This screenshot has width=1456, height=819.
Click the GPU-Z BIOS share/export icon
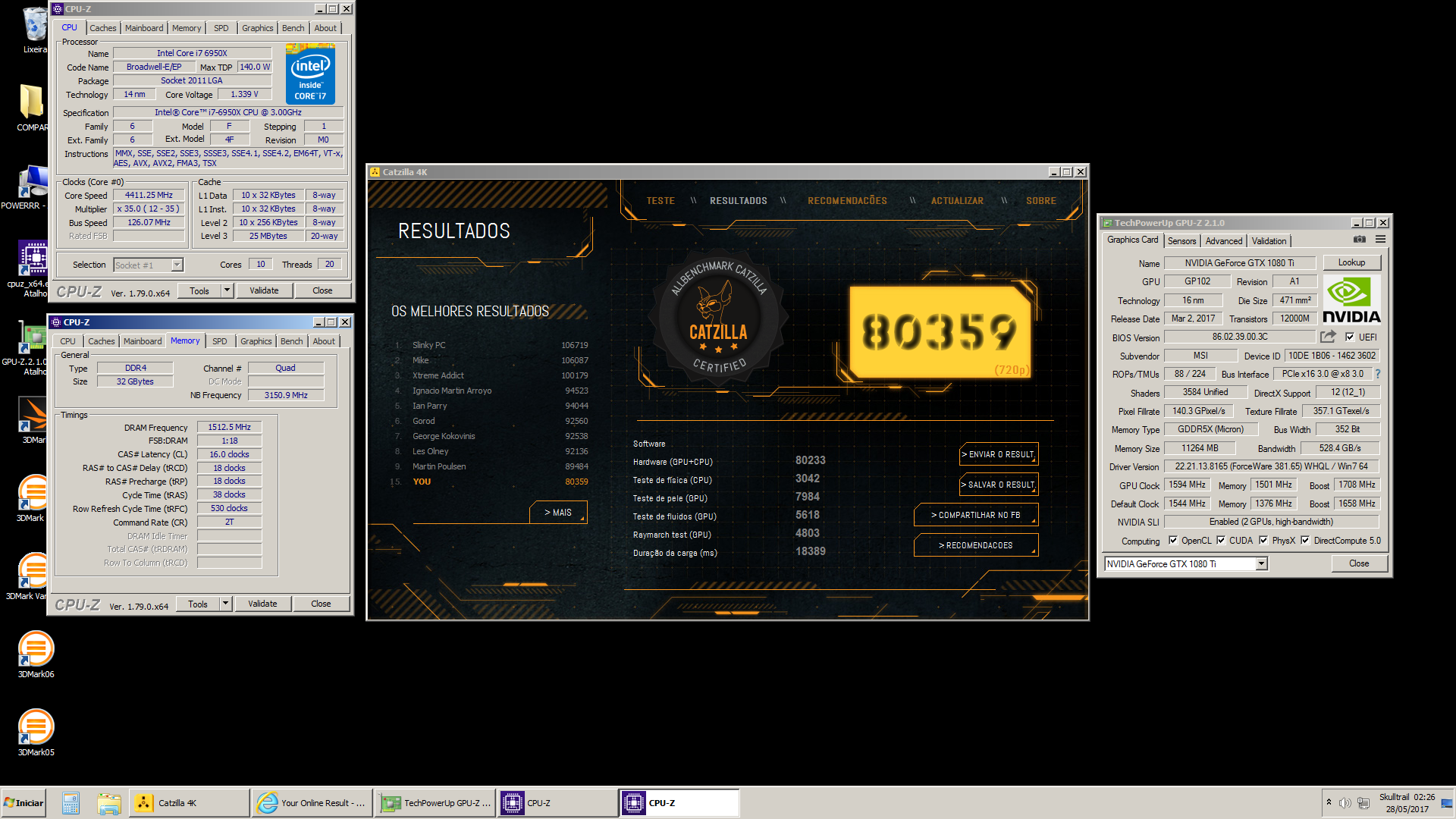[1328, 337]
